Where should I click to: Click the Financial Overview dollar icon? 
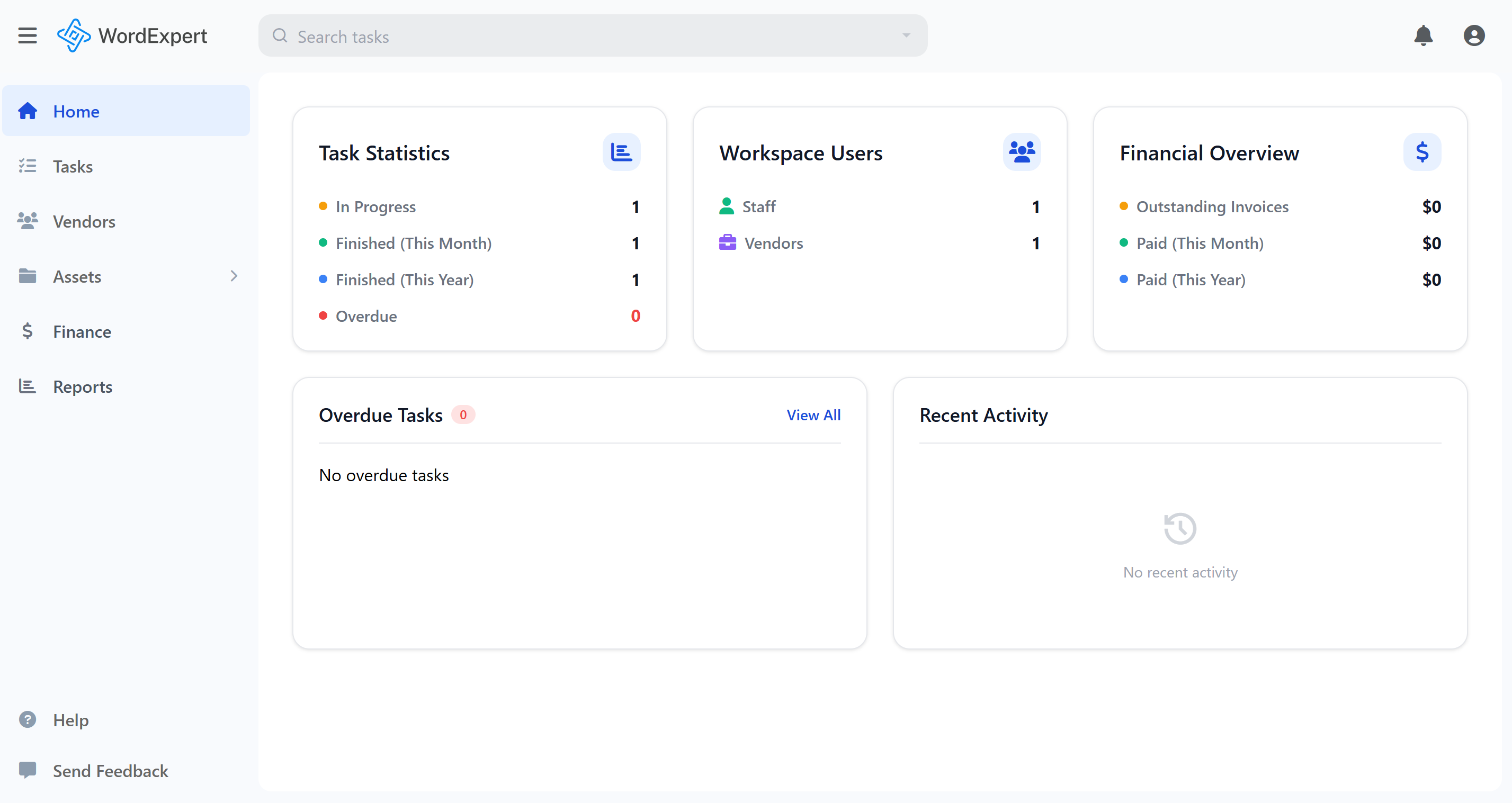tap(1422, 152)
